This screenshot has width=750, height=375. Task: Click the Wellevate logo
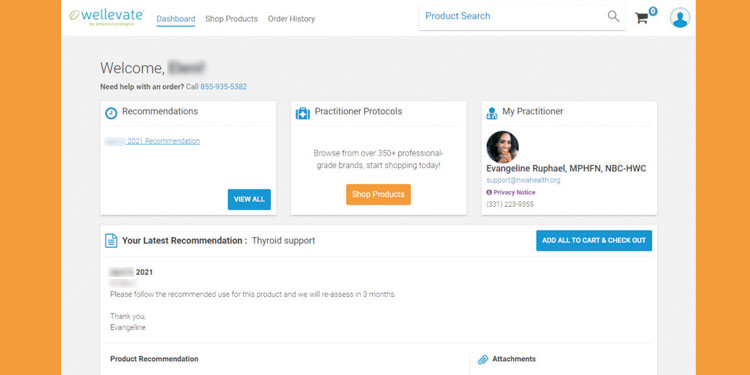(x=106, y=17)
